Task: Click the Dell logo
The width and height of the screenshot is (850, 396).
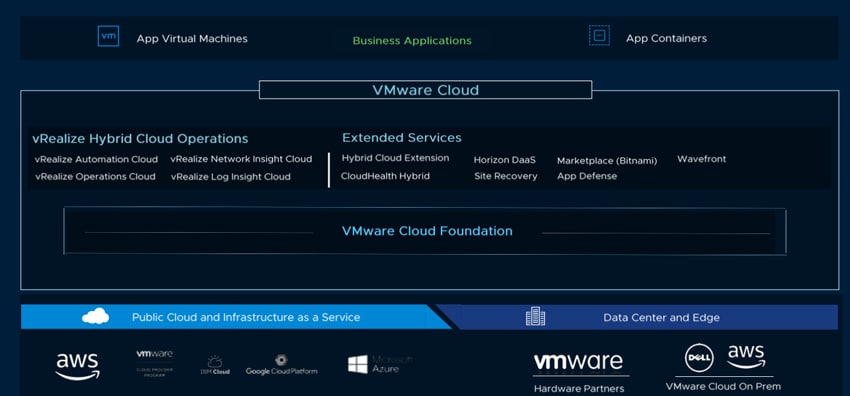Action: pos(699,358)
